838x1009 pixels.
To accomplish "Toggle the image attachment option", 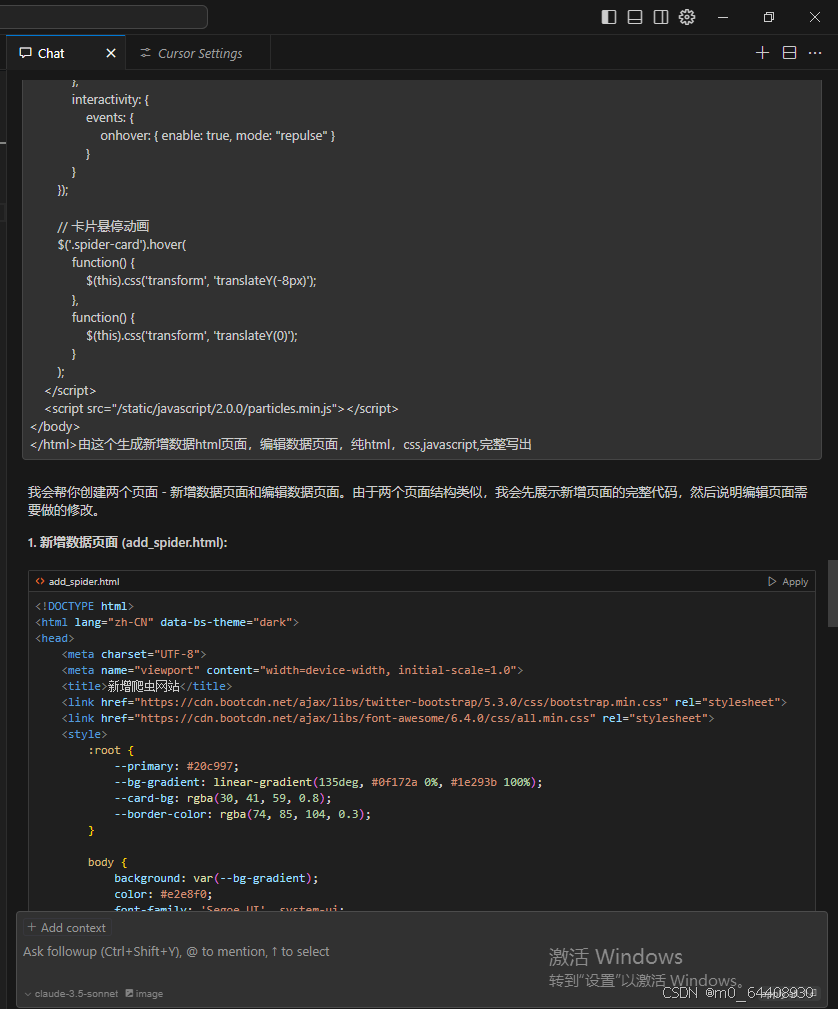I will point(144,994).
